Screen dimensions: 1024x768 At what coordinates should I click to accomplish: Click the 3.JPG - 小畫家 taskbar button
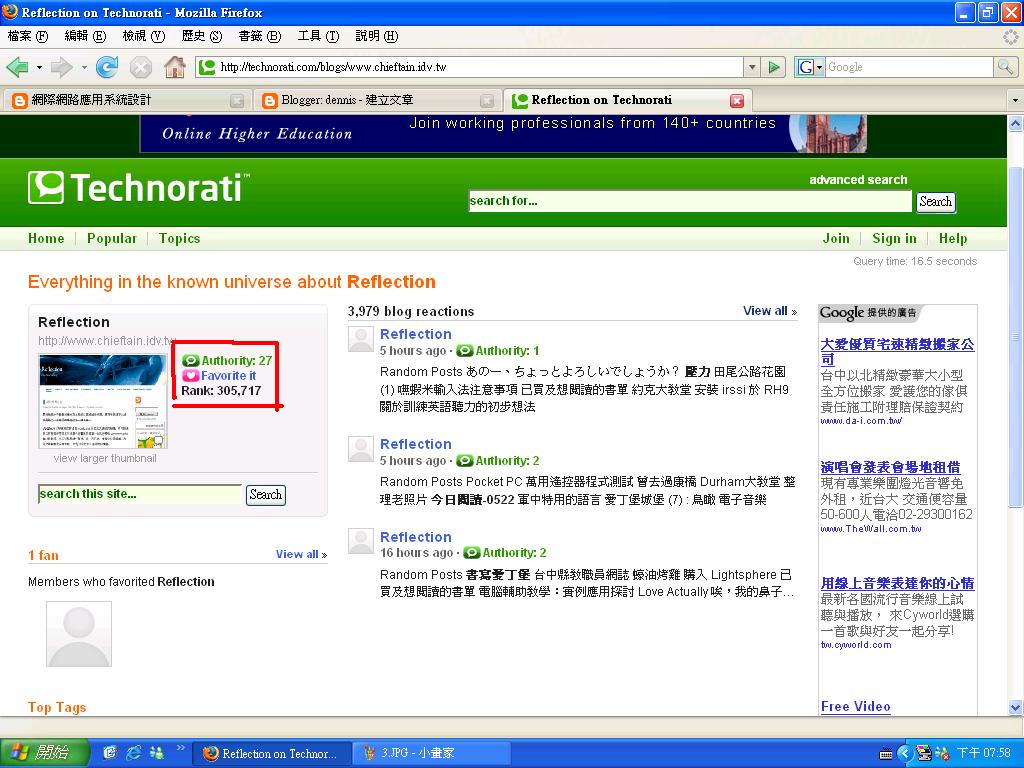pyautogui.click(x=431, y=753)
